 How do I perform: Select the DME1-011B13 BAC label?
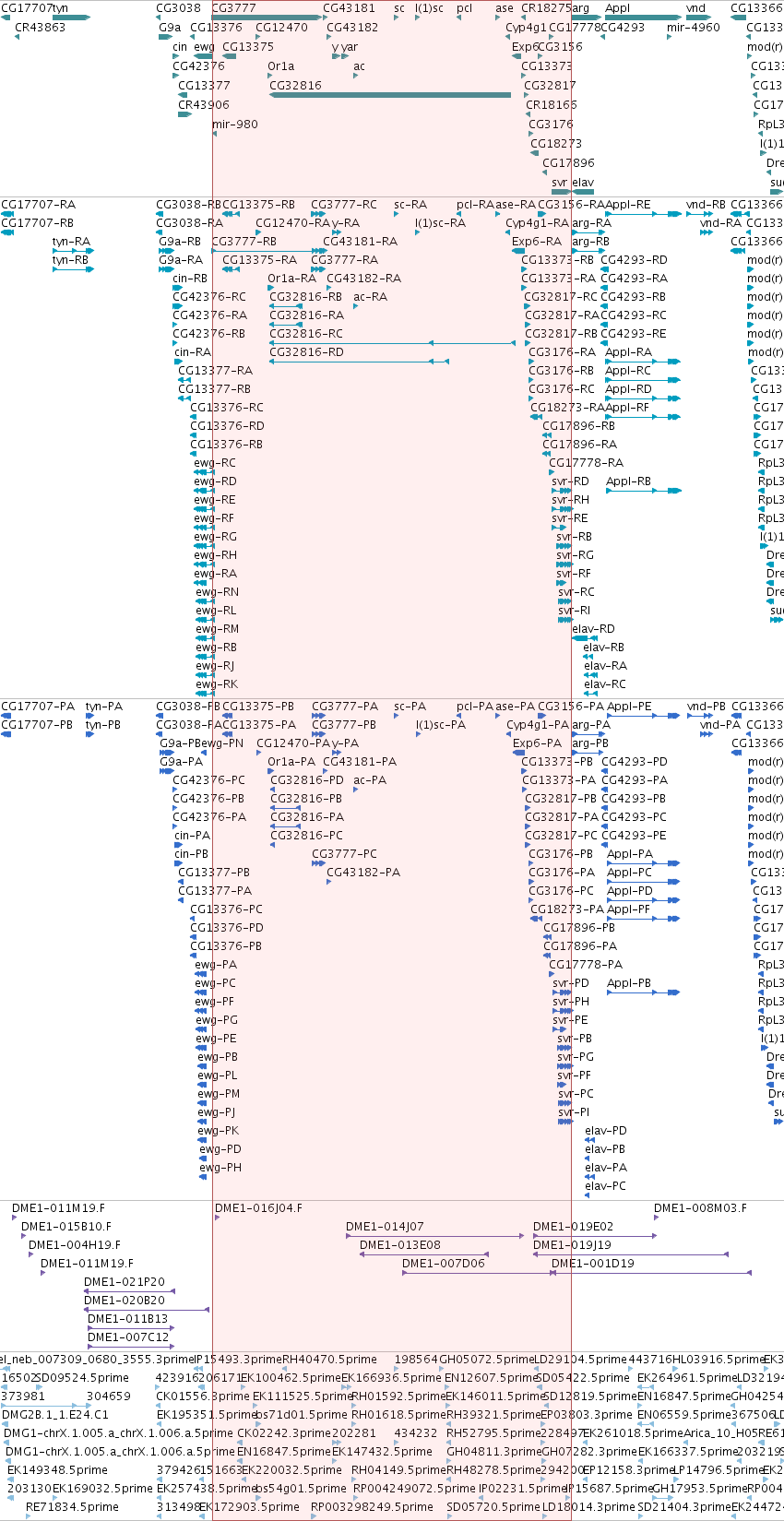(x=128, y=1319)
